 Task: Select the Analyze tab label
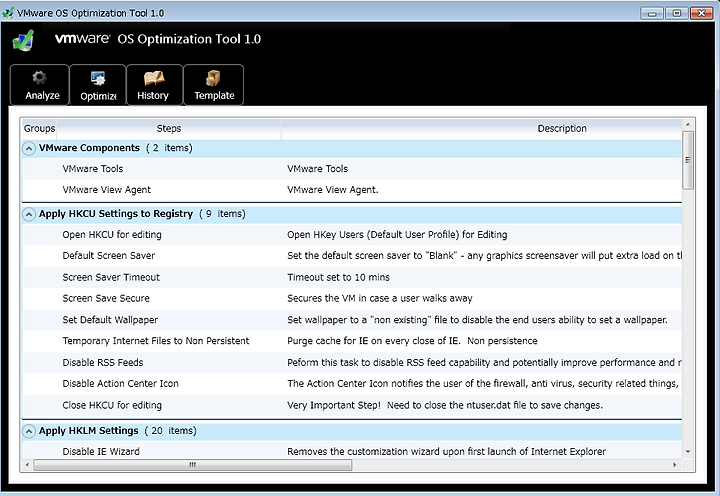coord(42,96)
